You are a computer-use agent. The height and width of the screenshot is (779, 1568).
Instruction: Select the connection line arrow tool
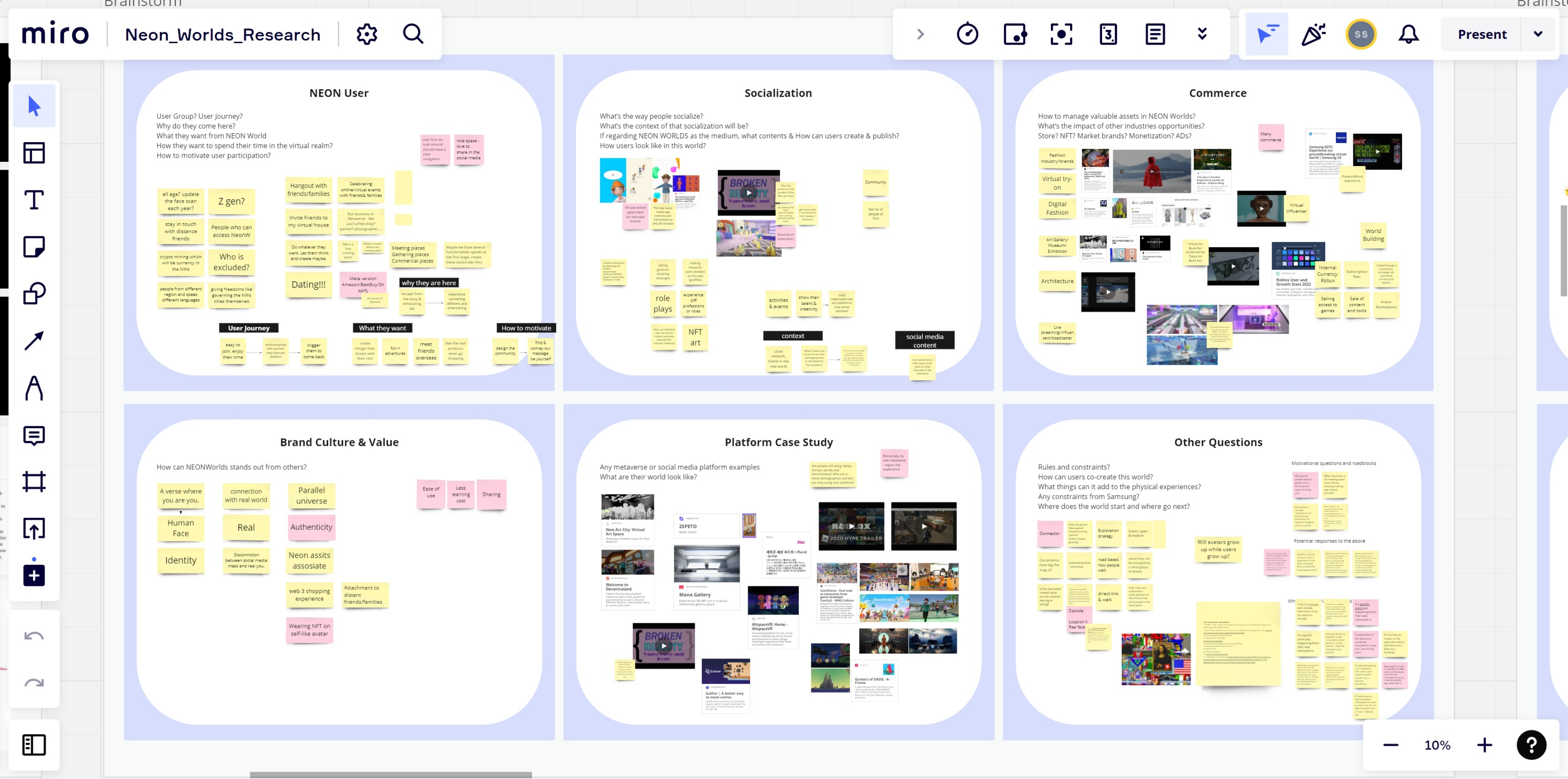[34, 340]
